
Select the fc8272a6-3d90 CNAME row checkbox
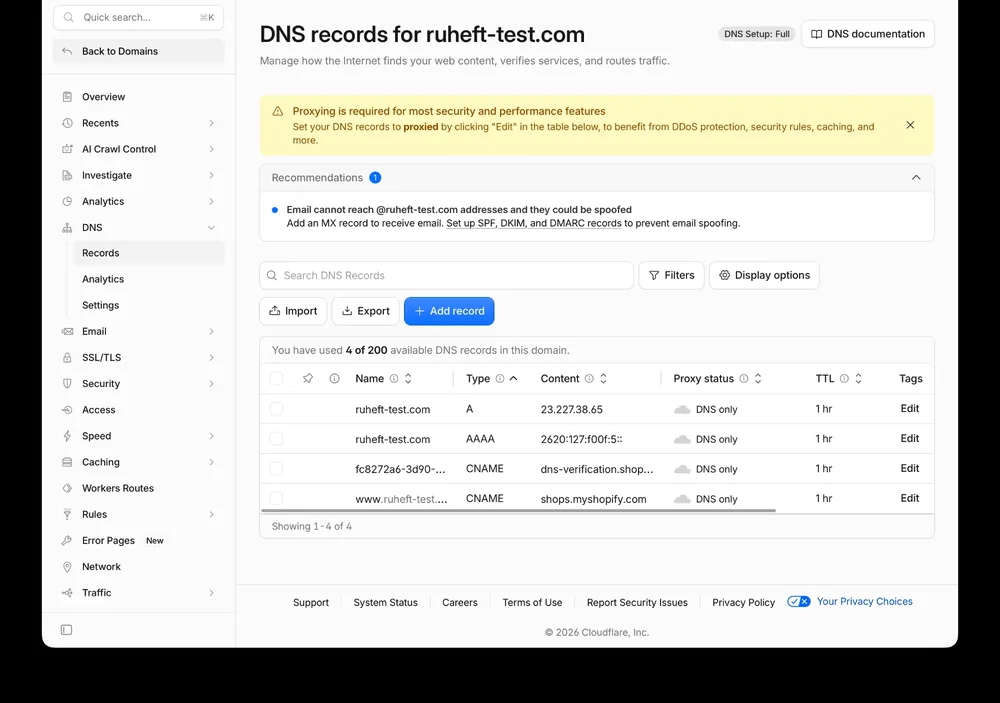pos(276,469)
